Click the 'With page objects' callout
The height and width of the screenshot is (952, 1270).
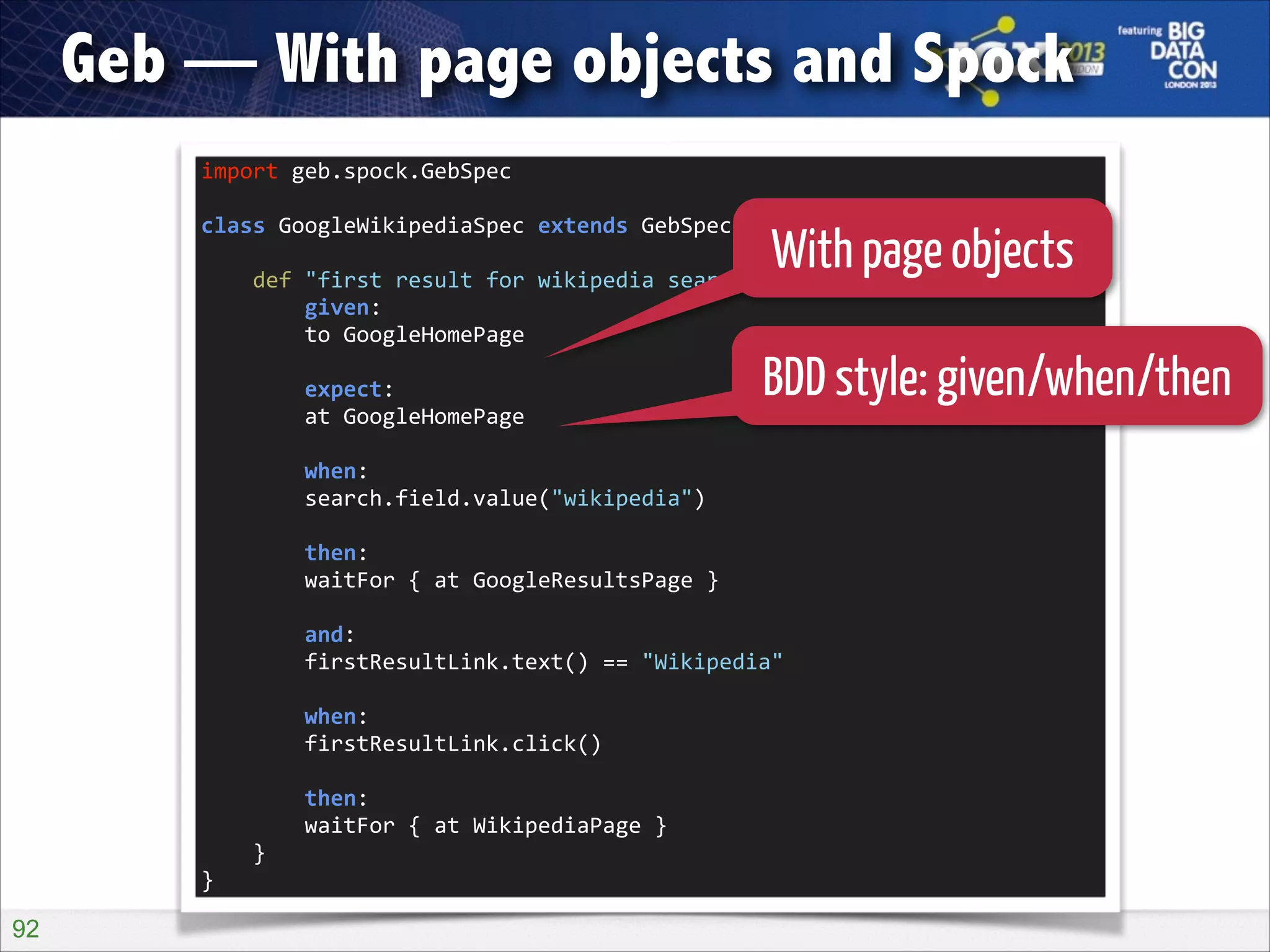[922, 249]
